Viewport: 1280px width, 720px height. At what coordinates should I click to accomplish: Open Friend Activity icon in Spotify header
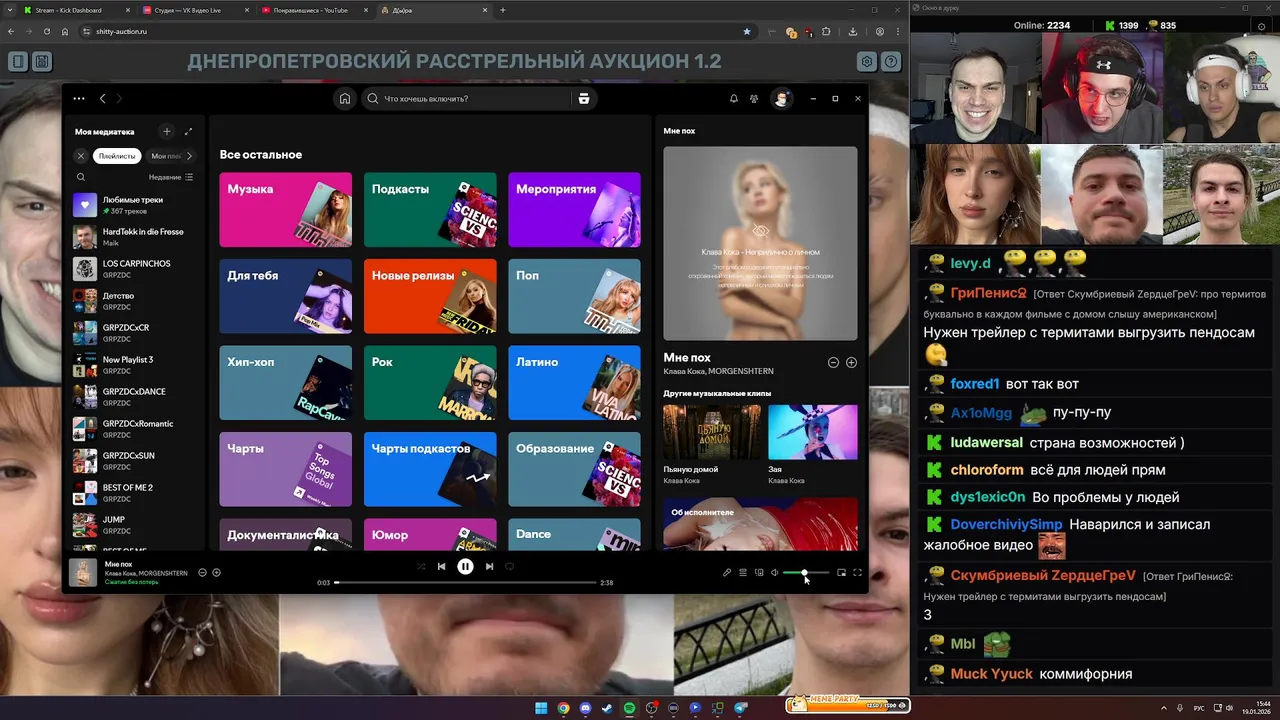754,99
